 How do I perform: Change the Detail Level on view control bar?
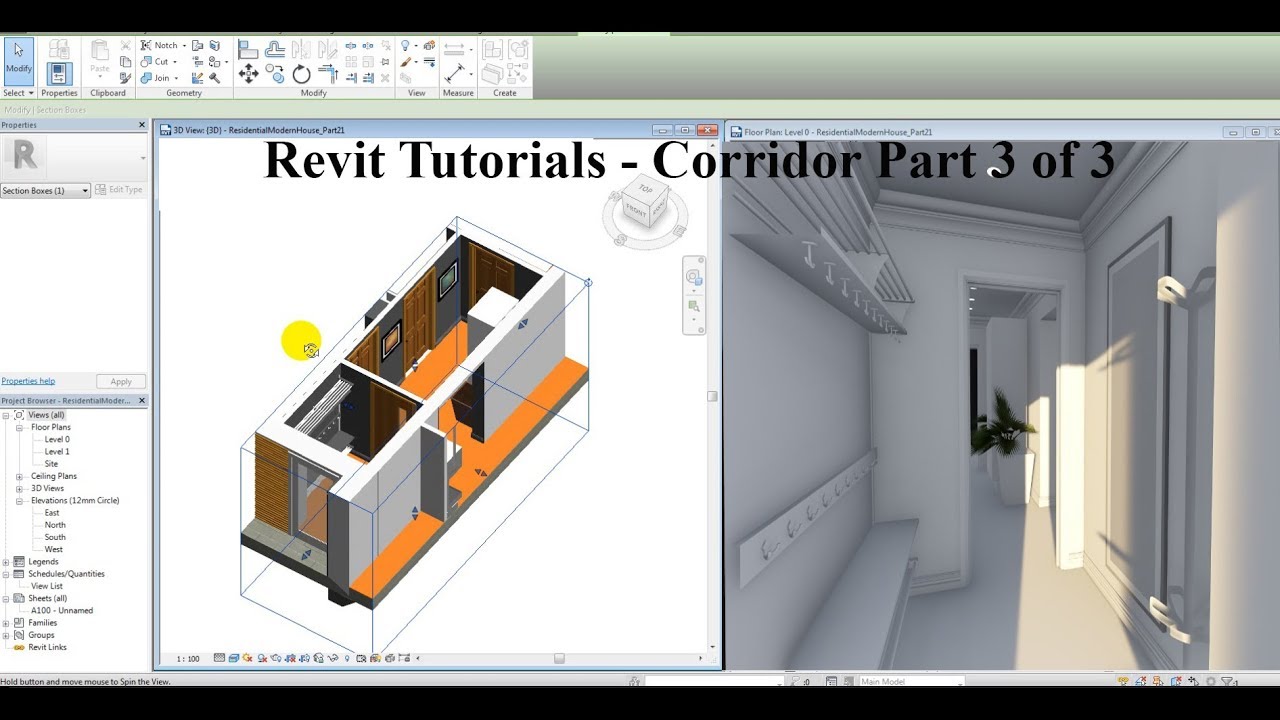click(x=220, y=658)
